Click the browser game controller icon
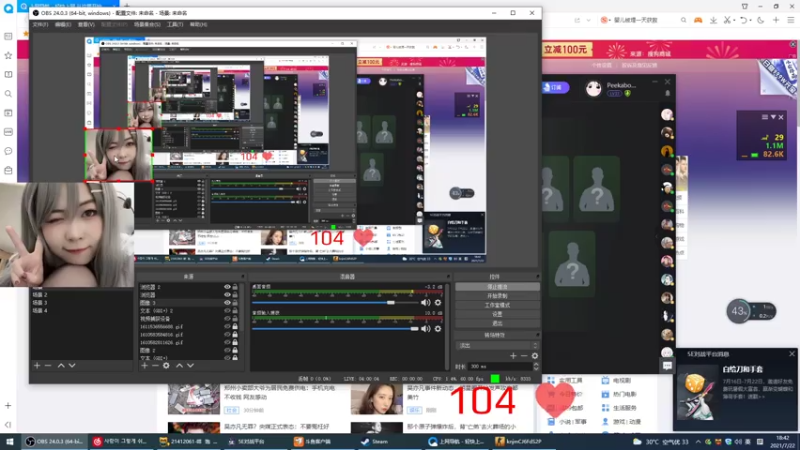The image size is (800, 450). (698, 20)
